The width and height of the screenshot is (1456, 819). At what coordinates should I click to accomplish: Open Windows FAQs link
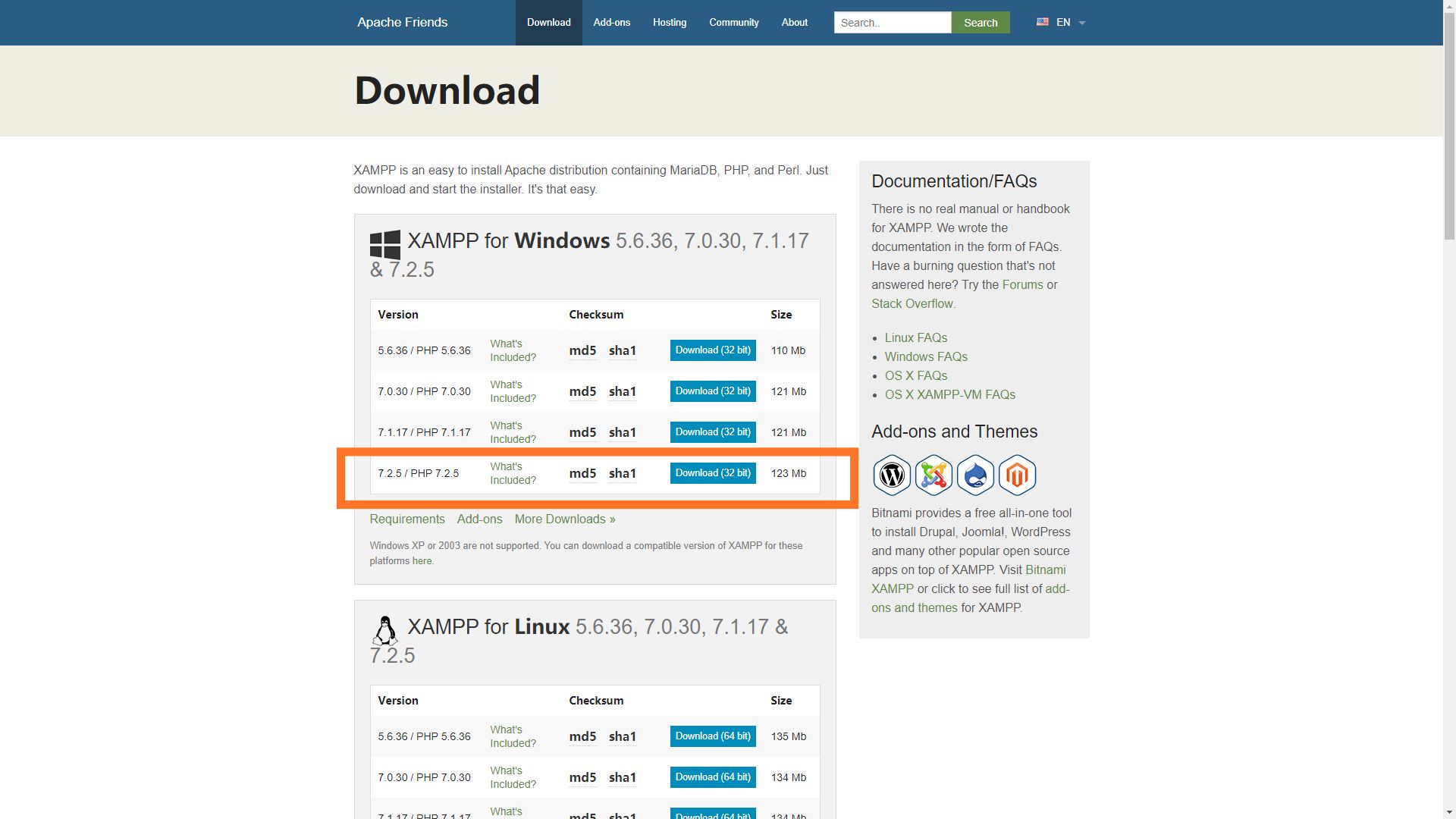pyautogui.click(x=926, y=356)
